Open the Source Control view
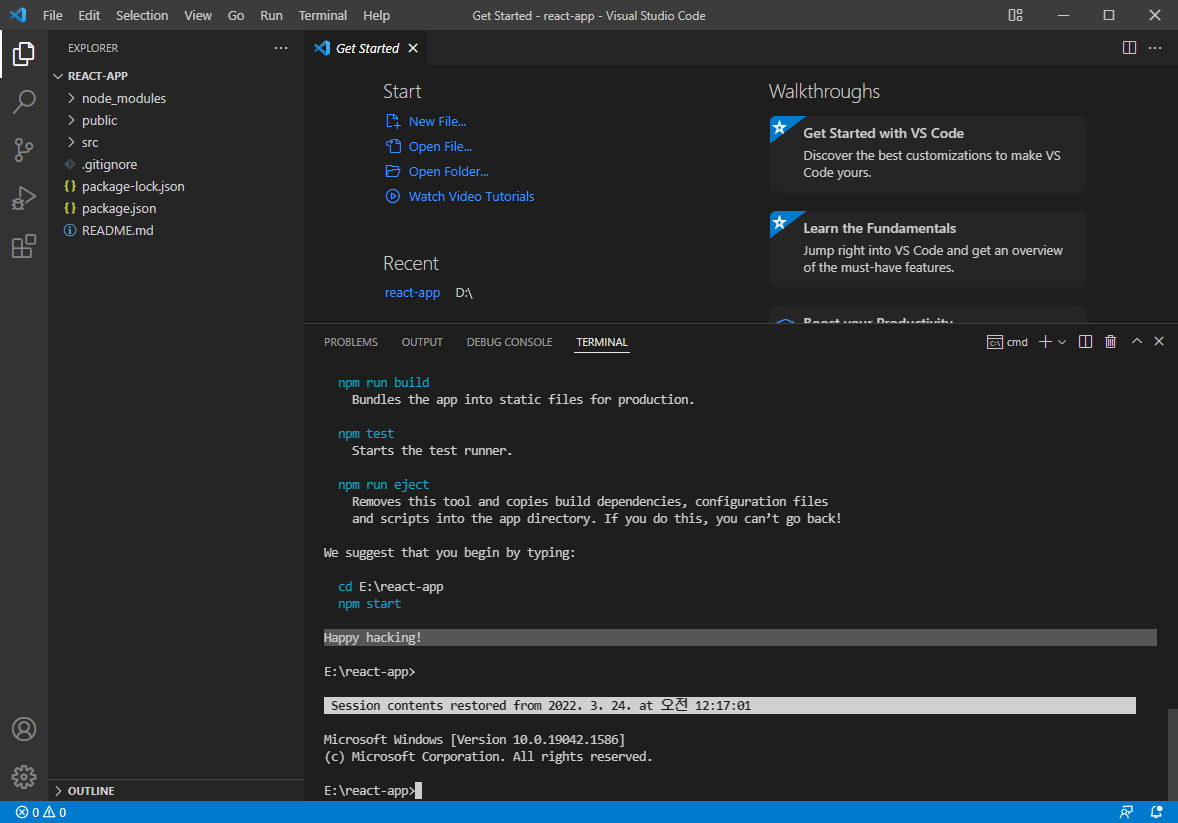Screen dimensions: 1178x823 (x=23, y=150)
